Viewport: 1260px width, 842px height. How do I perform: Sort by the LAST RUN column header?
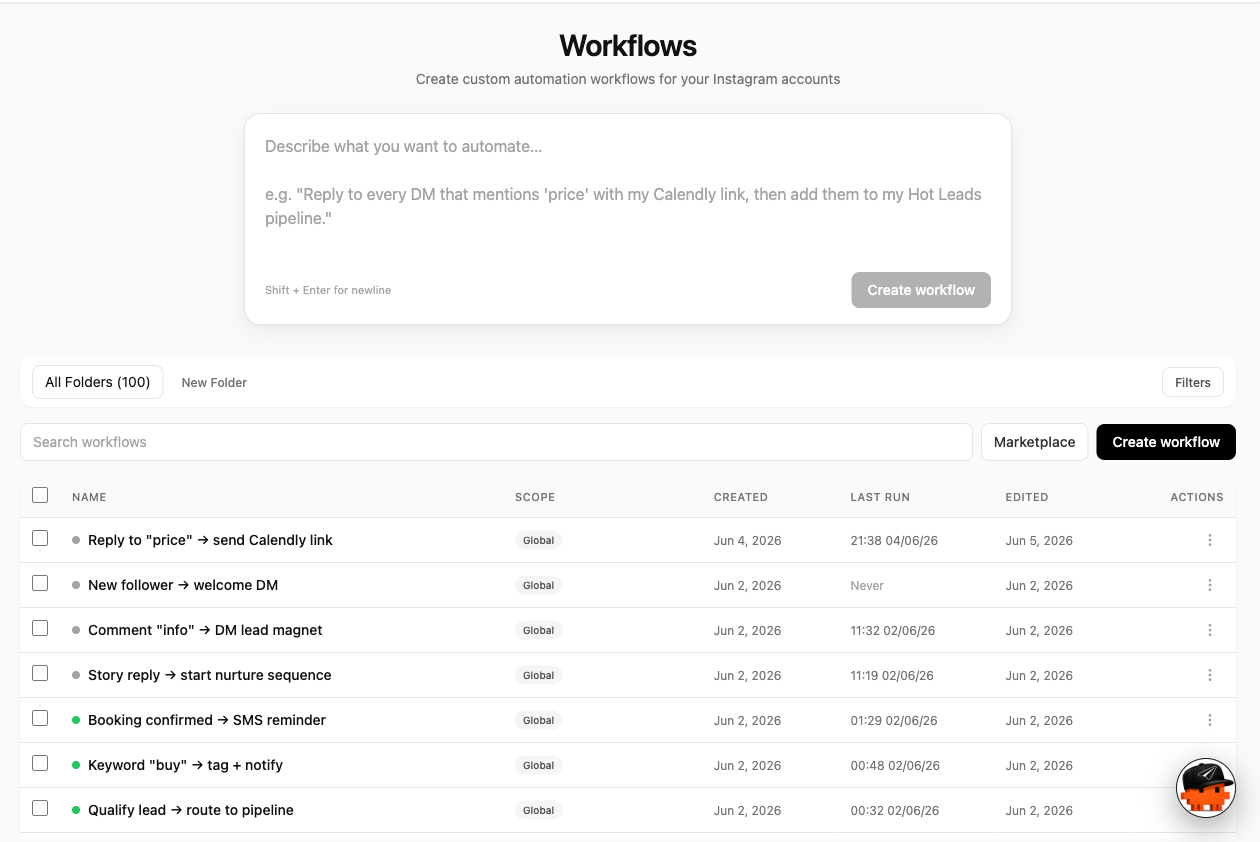880,497
